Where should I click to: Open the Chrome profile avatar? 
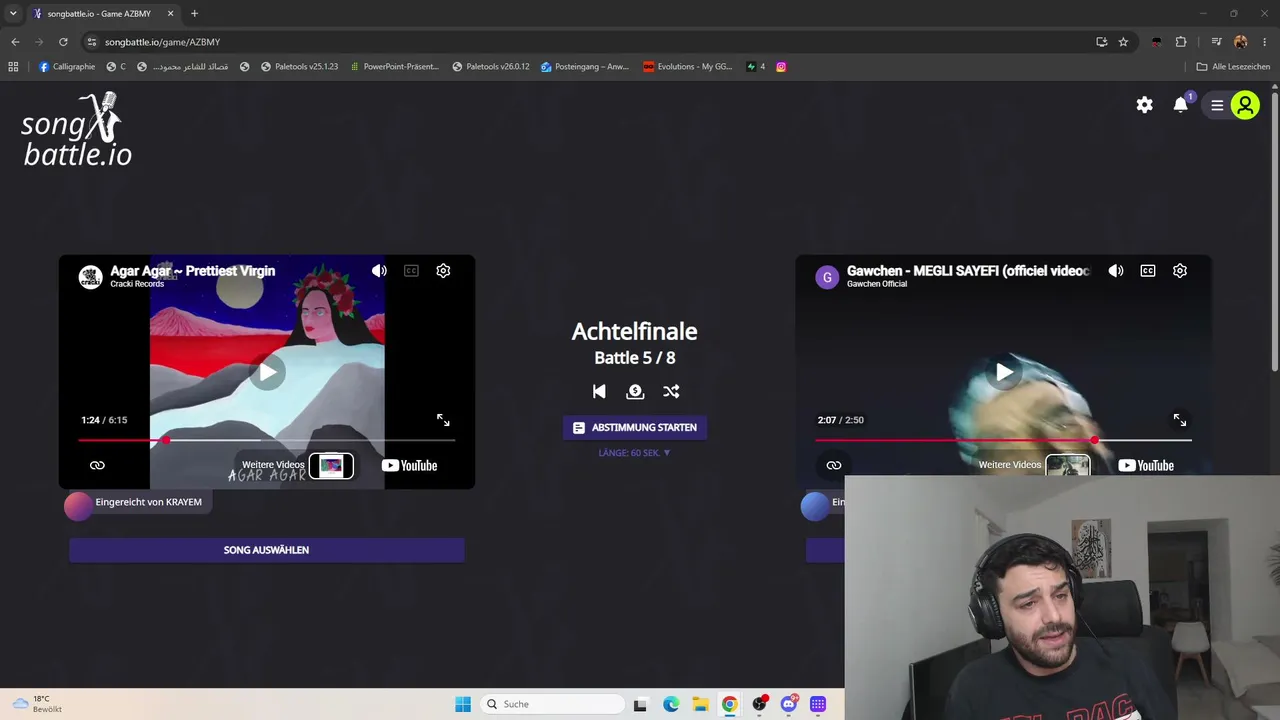1241,42
